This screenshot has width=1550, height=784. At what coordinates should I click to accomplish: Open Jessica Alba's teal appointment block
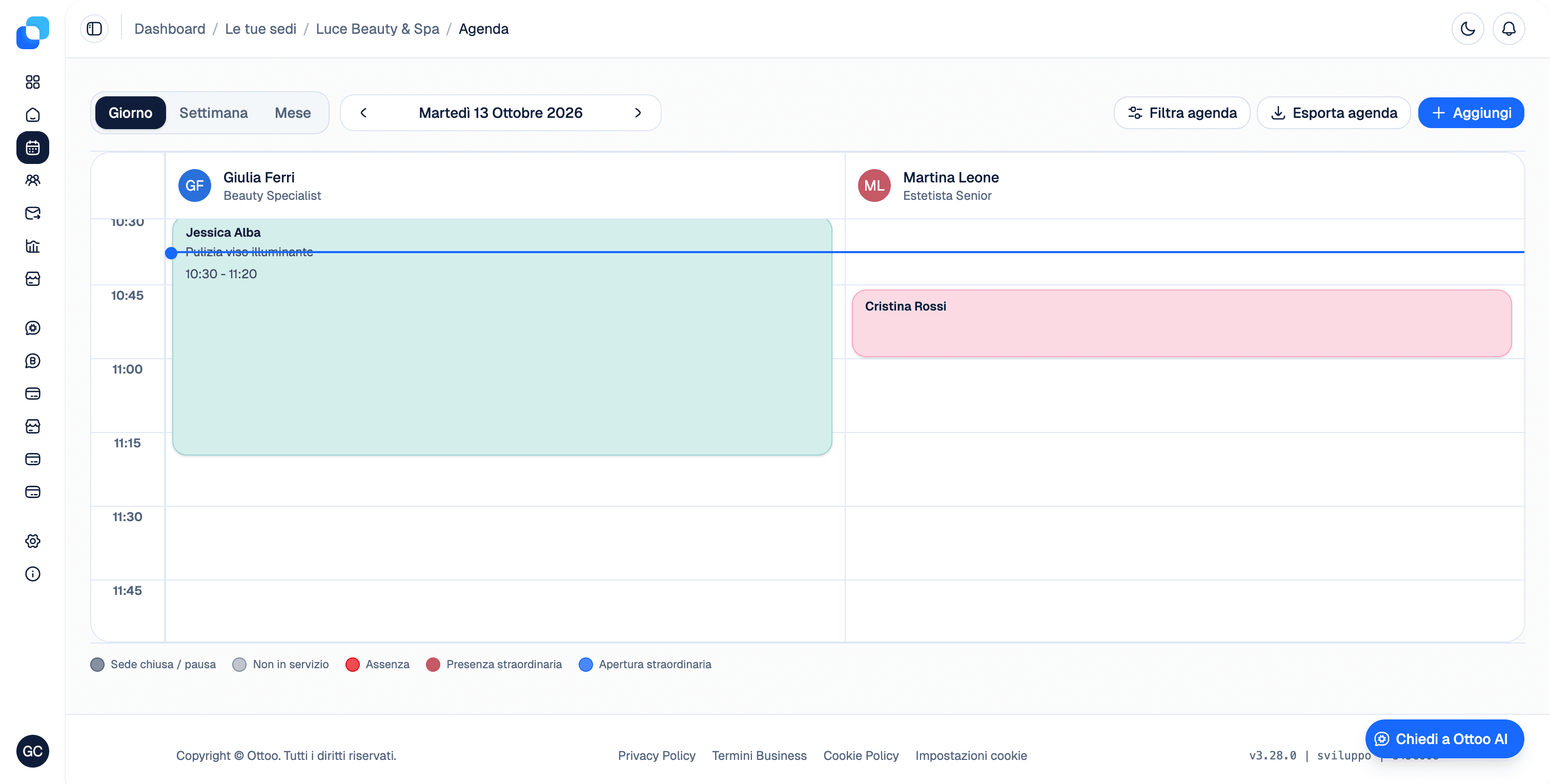502,337
